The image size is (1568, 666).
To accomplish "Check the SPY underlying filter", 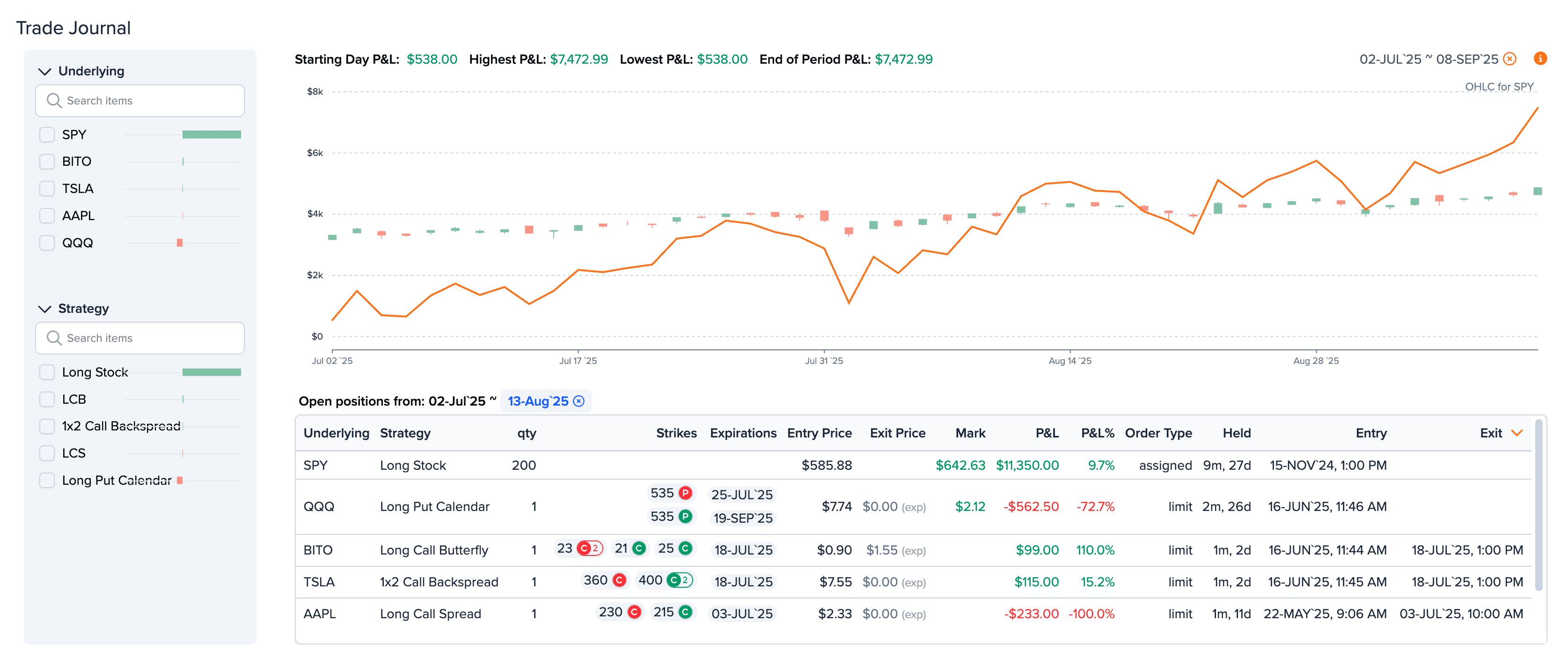I will (47, 135).
